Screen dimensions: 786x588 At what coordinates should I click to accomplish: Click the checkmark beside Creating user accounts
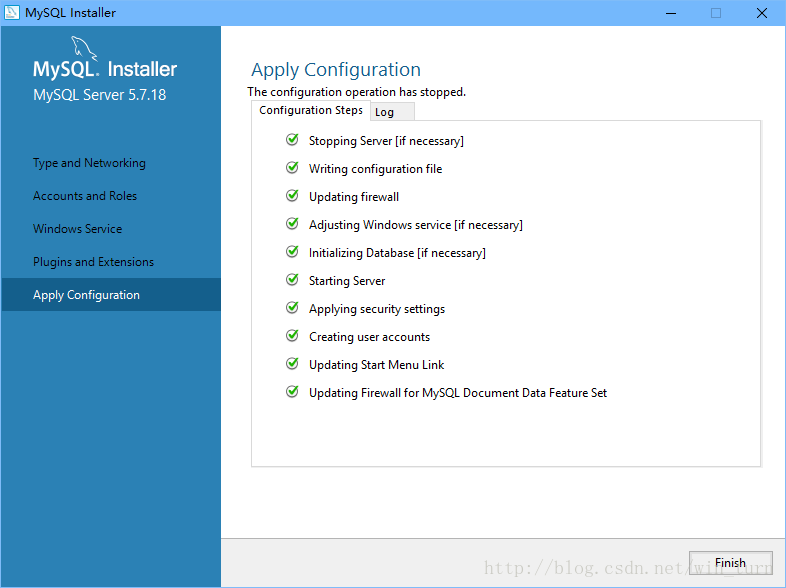(x=292, y=337)
